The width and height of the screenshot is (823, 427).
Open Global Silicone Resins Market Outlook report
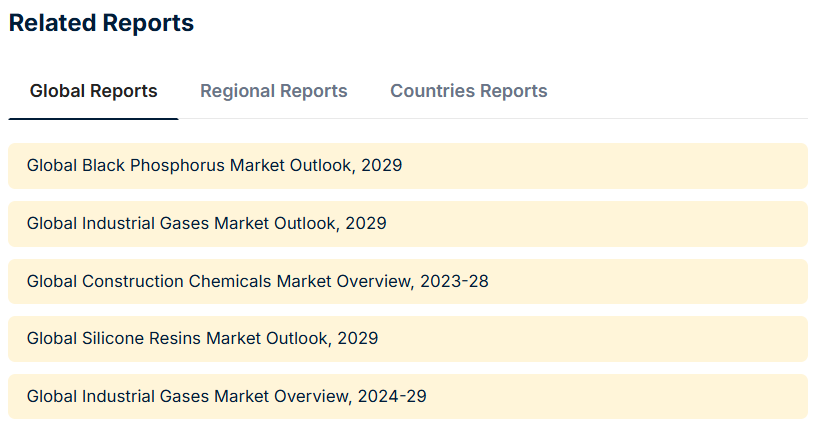(202, 338)
